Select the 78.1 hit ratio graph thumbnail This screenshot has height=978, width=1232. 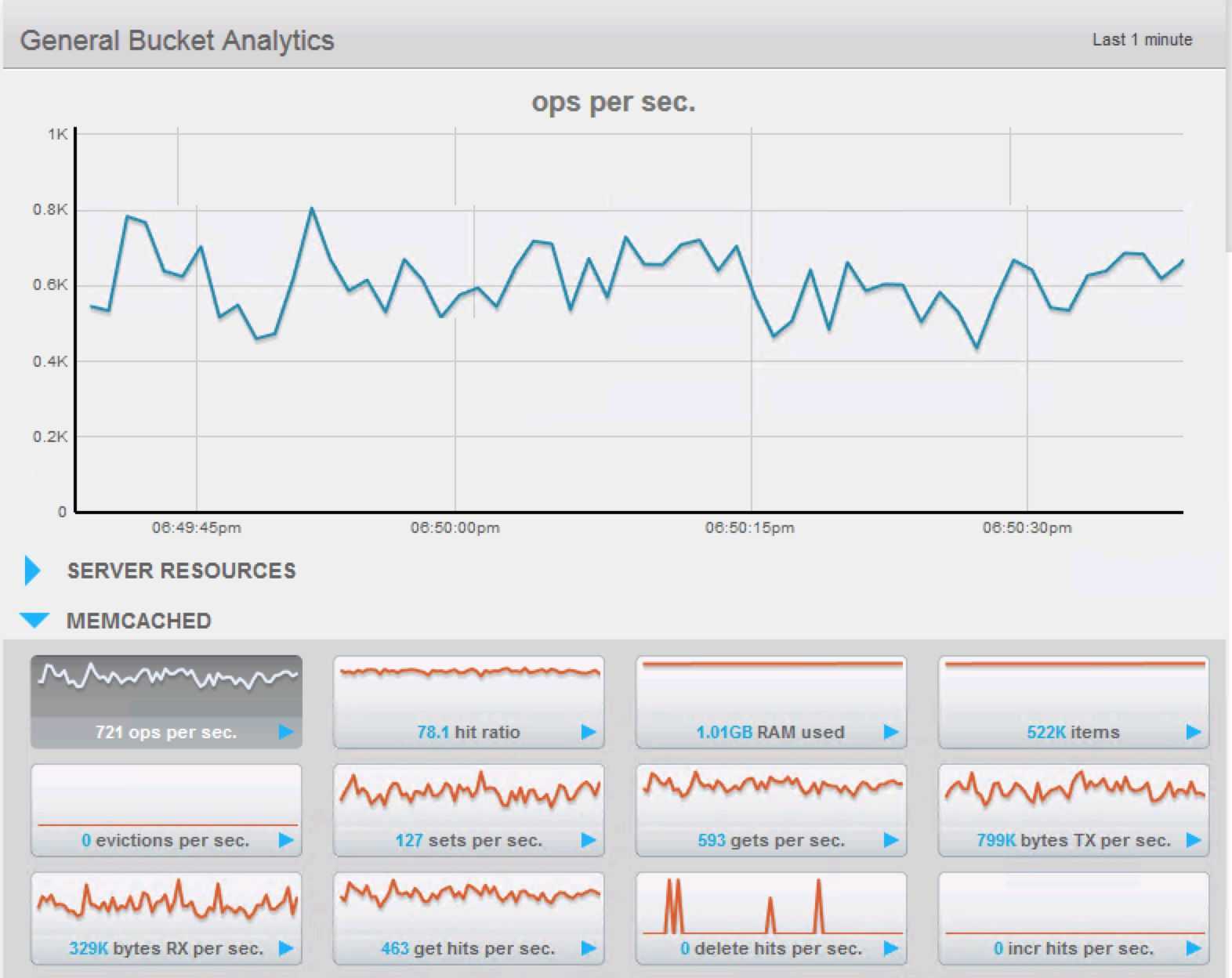(469, 701)
